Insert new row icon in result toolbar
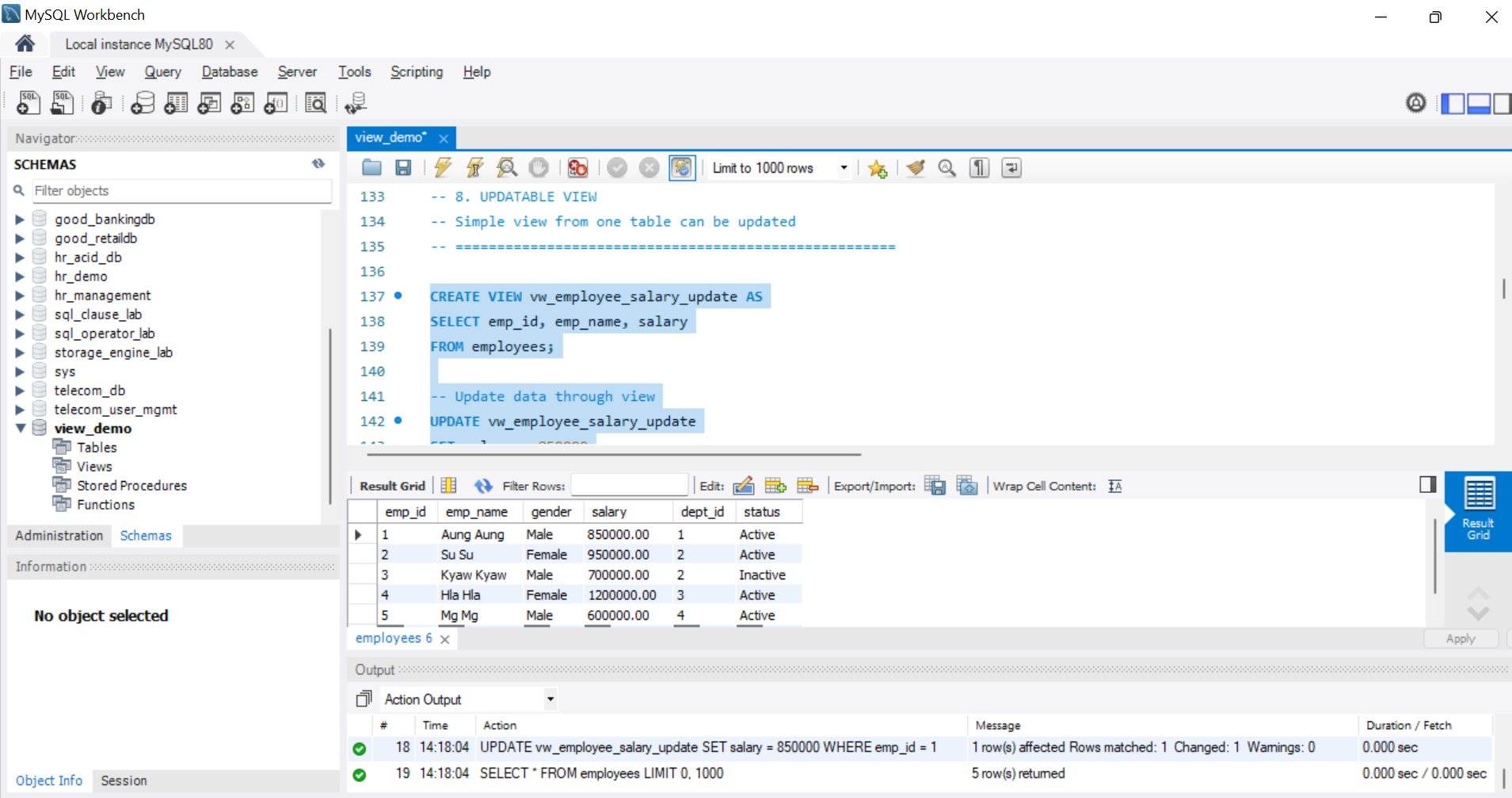Image resolution: width=1512 pixels, height=798 pixels. [775, 486]
